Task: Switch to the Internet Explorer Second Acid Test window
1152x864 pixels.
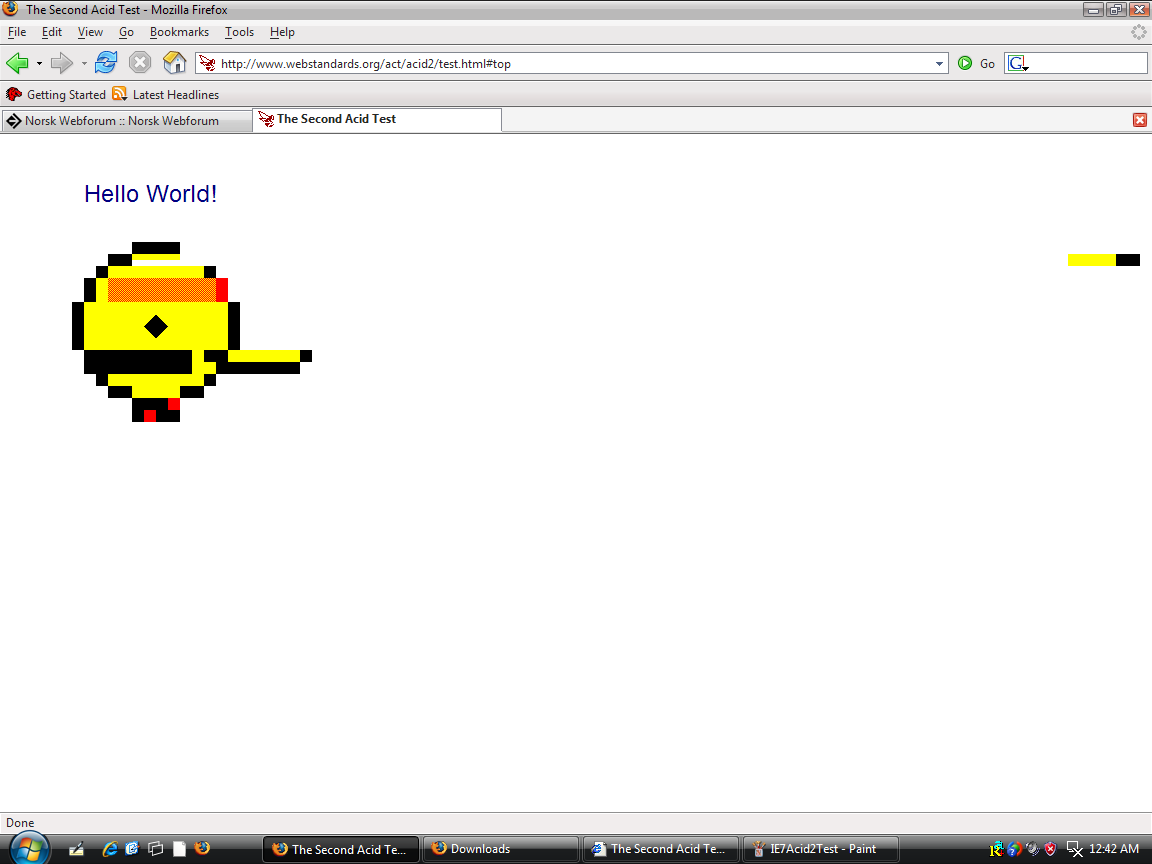Action: tap(660, 849)
